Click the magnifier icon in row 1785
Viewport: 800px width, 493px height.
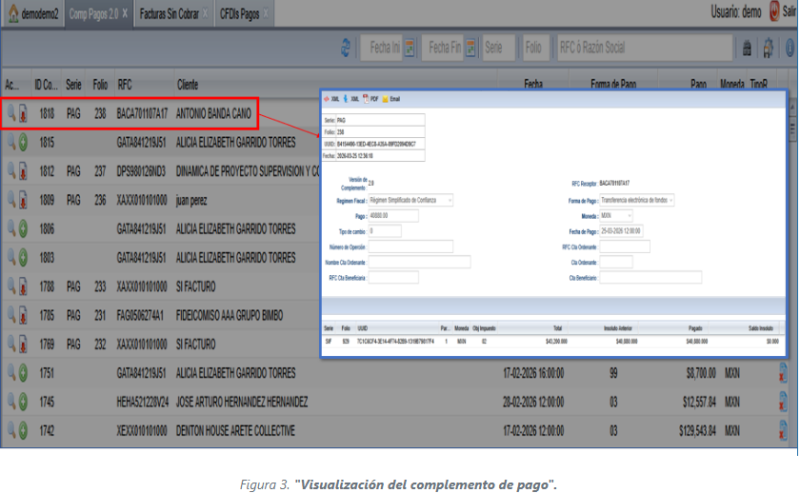click(x=11, y=315)
